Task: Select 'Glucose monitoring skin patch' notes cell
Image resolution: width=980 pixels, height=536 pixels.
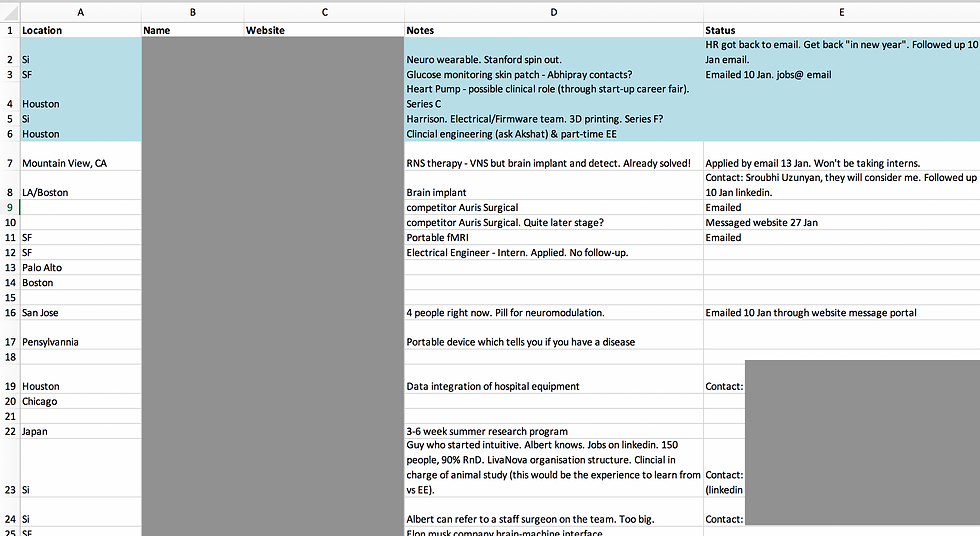Action: click(x=554, y=74)
